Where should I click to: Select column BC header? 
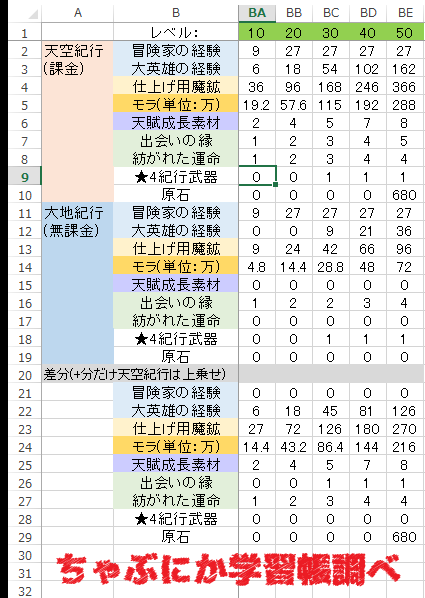point(331,13)
